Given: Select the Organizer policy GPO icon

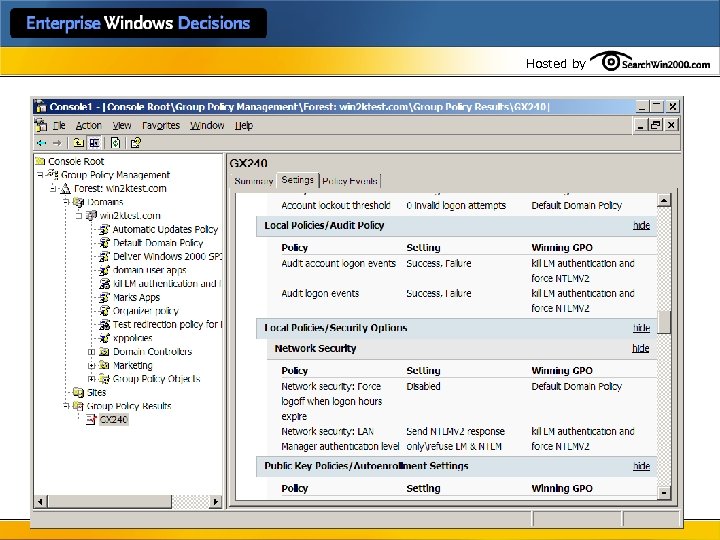Looking at the screenshot, I should point(104,311).
